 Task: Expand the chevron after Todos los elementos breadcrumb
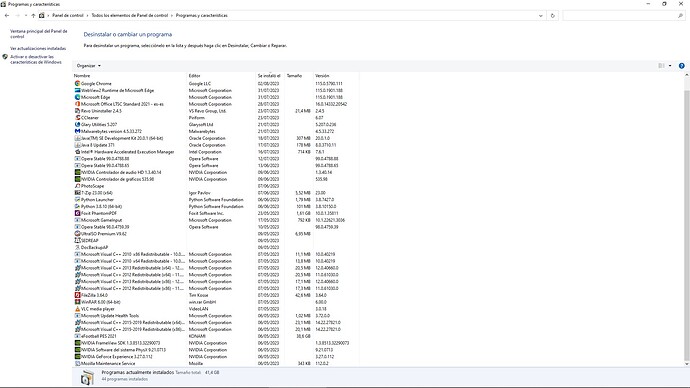(172, 15)
